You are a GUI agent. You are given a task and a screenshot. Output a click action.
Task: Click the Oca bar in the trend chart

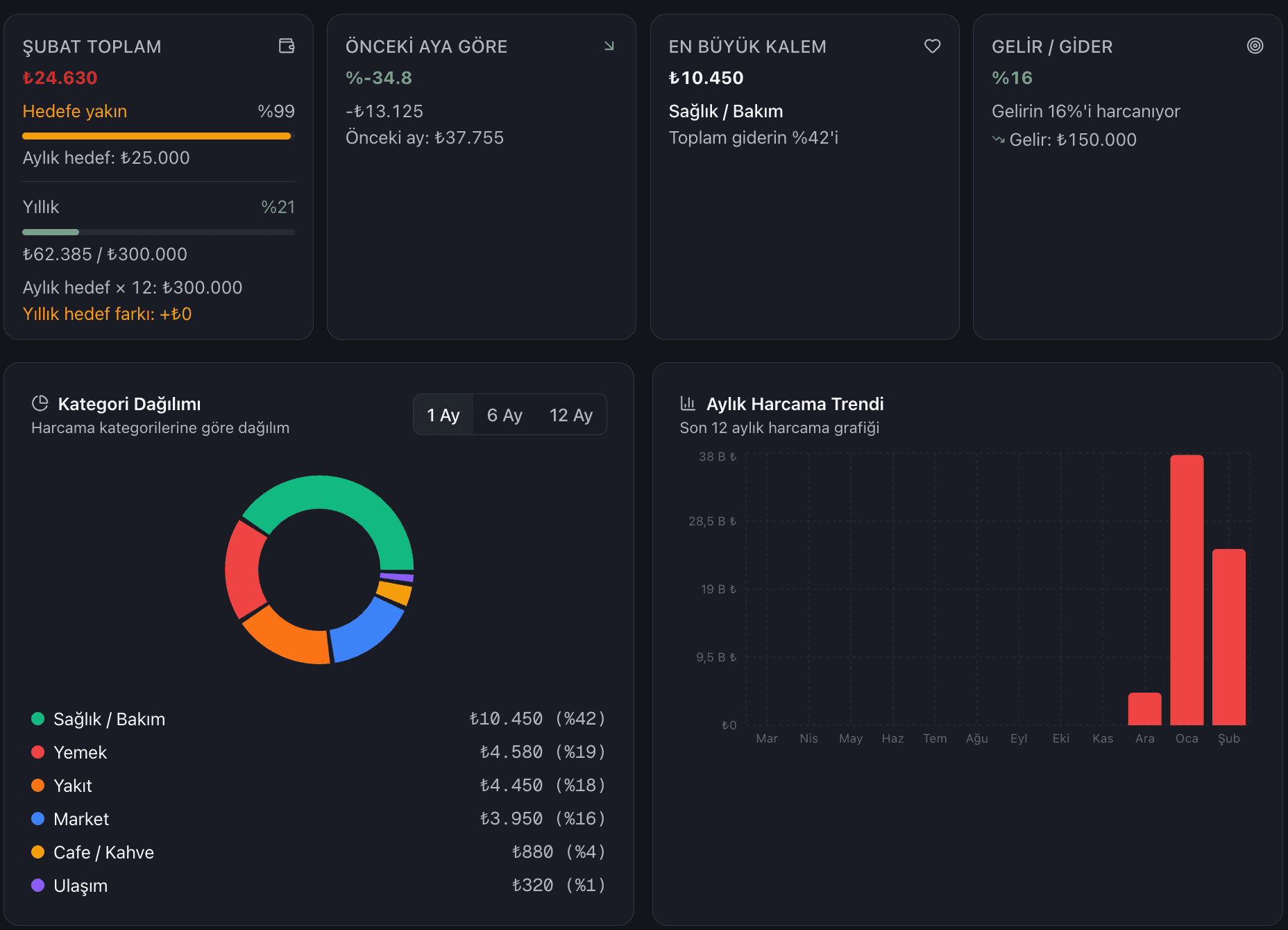click(1187, 590)
